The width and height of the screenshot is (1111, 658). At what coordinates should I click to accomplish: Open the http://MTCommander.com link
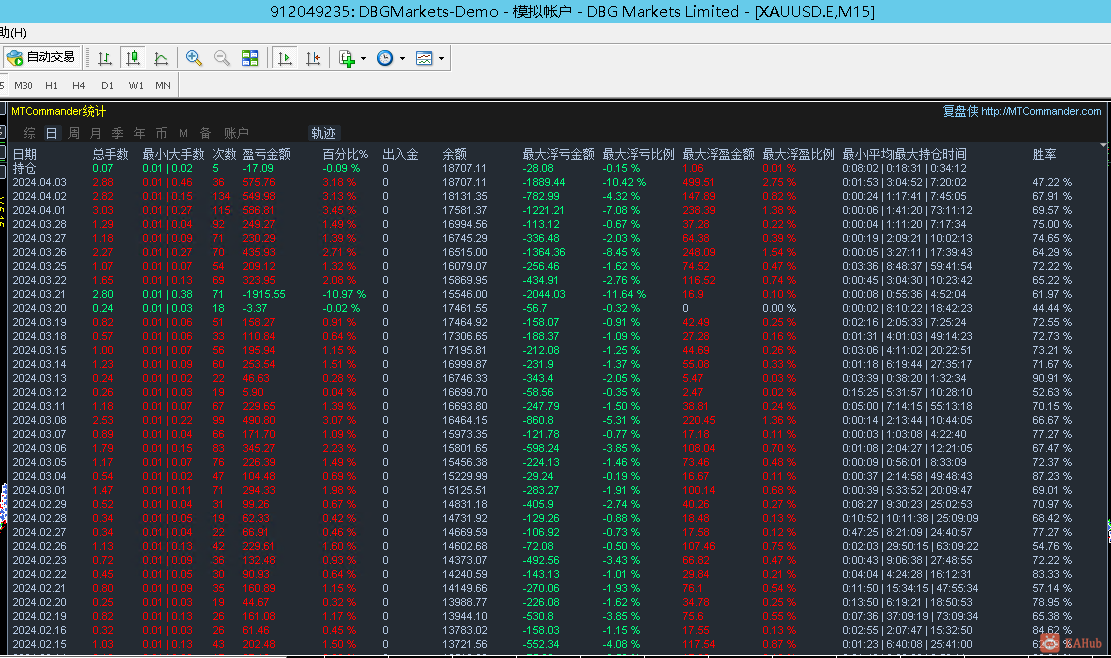pyautogui.click(x=1041, y=111)
